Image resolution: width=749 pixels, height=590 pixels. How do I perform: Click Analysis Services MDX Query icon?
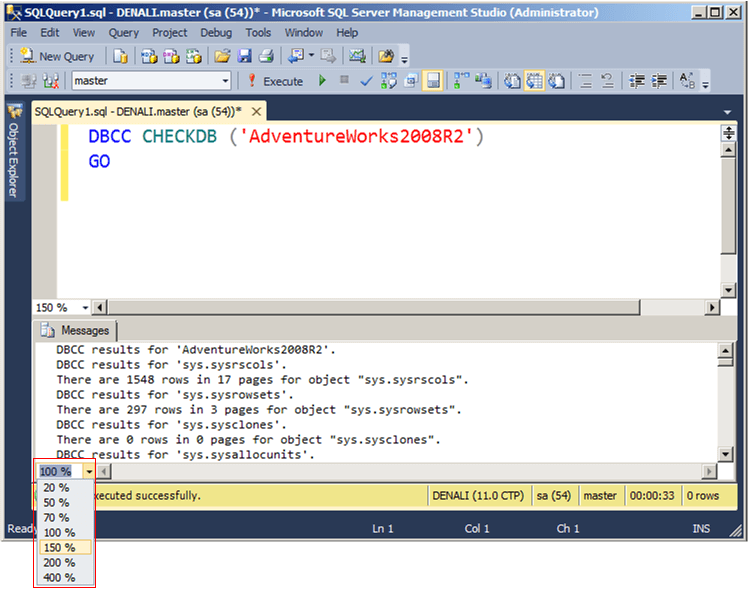(x=149, y=56)
